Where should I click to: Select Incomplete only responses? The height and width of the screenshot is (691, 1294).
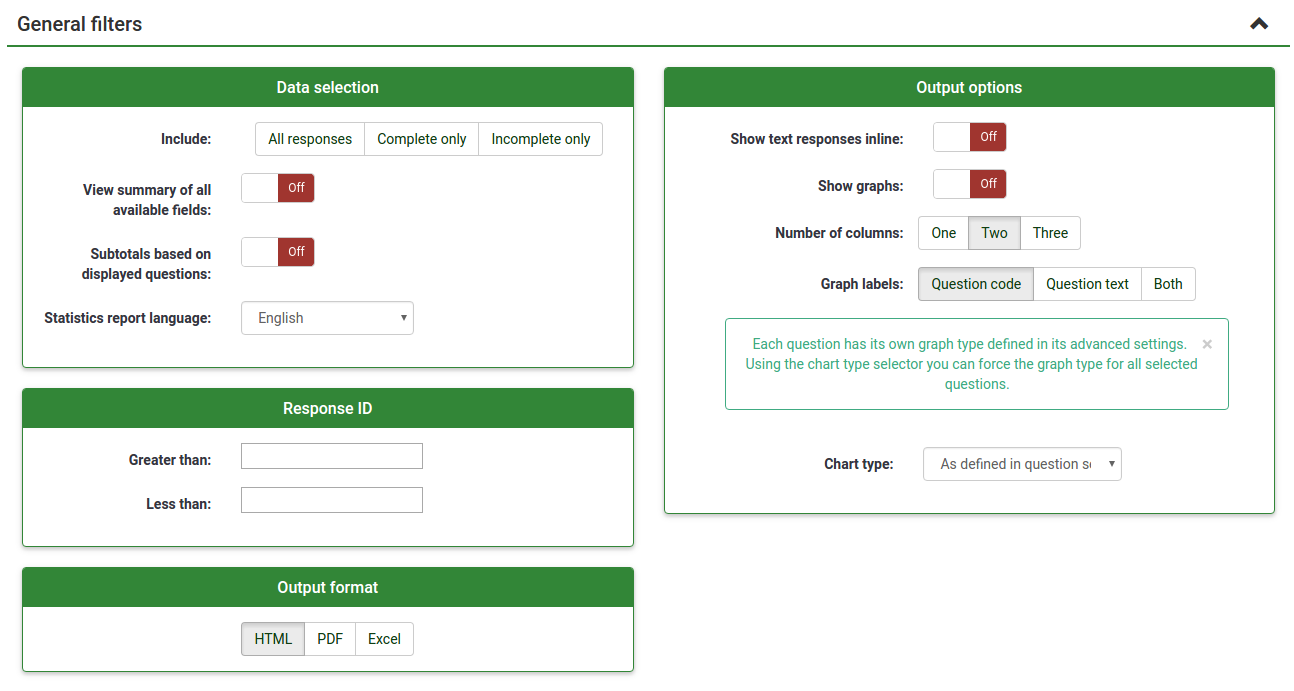tap(540, 139)
